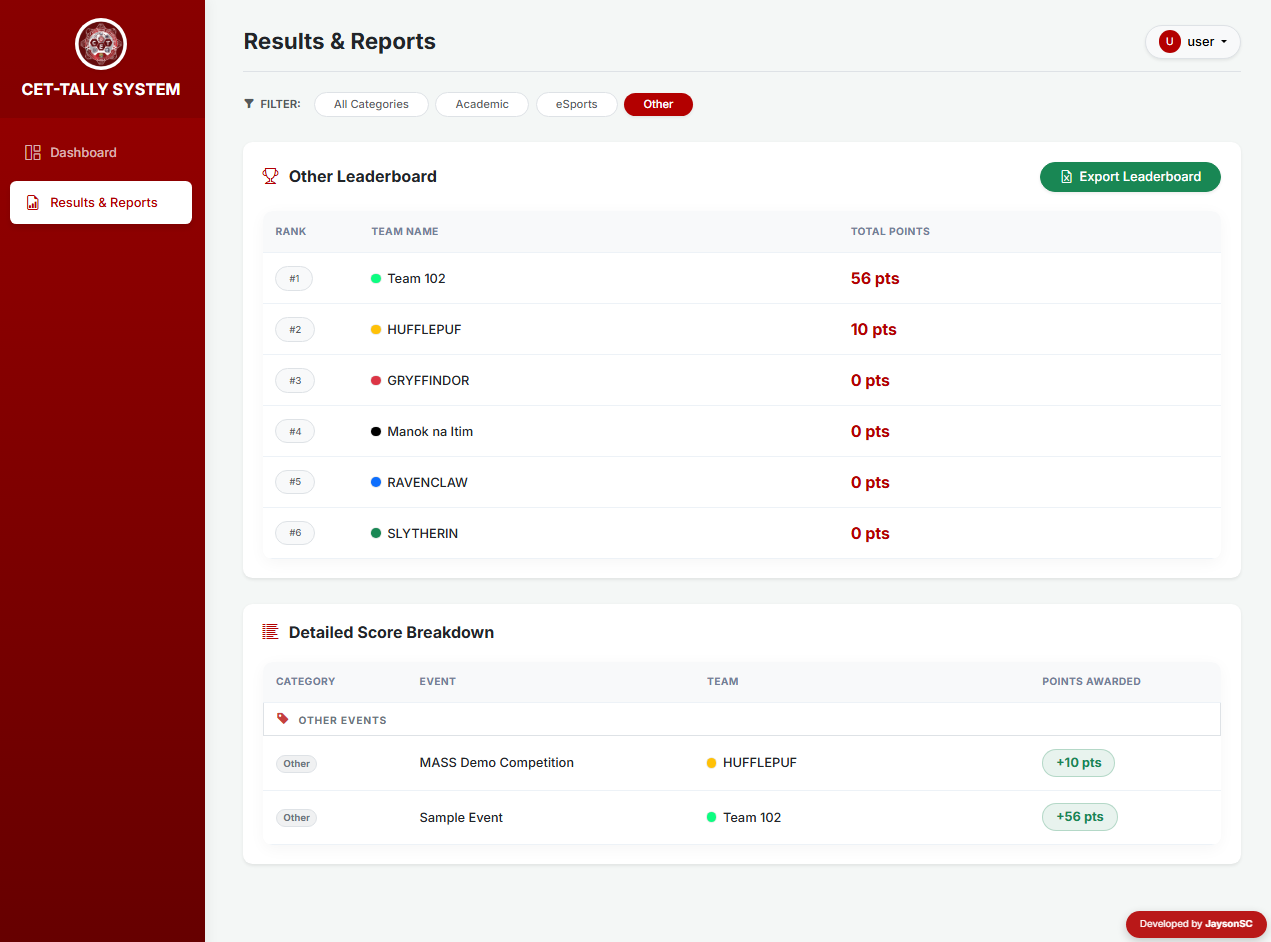Click the list icon beside Detailed Score Breakdown
The width and height of the screenshot is (1271, 942).
click(x=269, y=631)
